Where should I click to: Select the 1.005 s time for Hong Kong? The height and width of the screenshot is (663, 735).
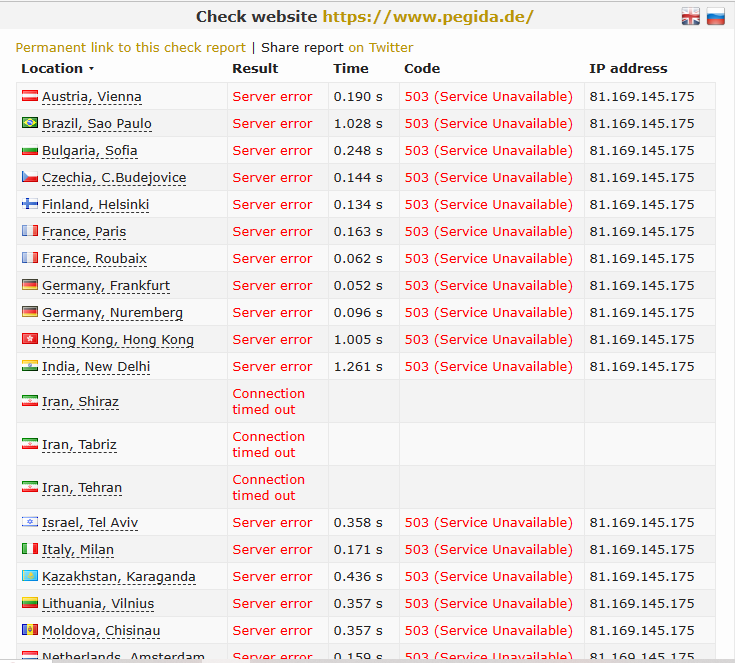click(358, 339)
